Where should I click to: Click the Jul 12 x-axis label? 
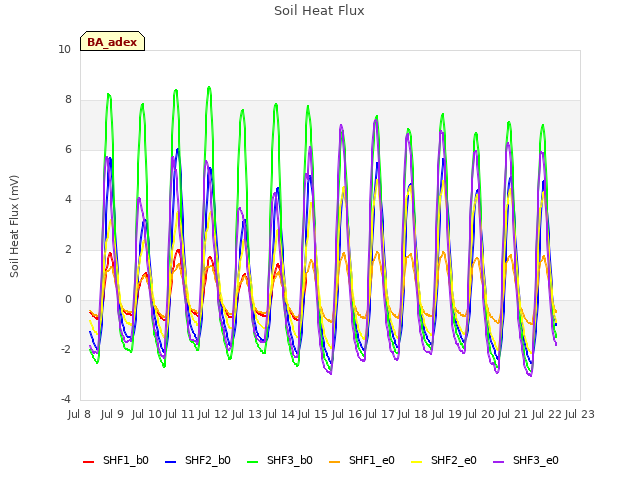coord(213,414)
